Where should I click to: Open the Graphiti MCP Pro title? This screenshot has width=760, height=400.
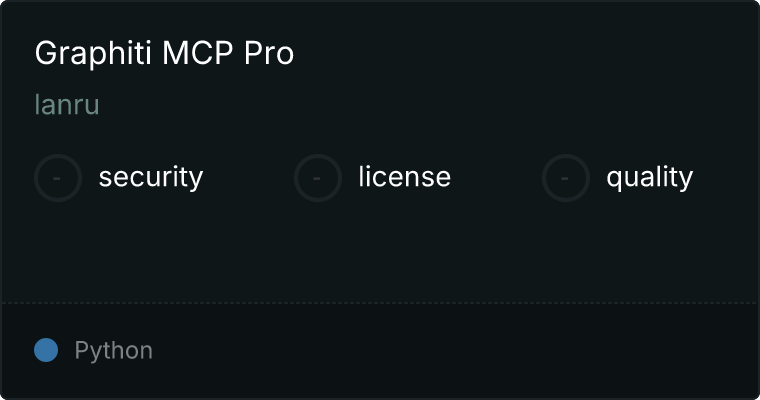pyautogui.click(x=164, y=53)
